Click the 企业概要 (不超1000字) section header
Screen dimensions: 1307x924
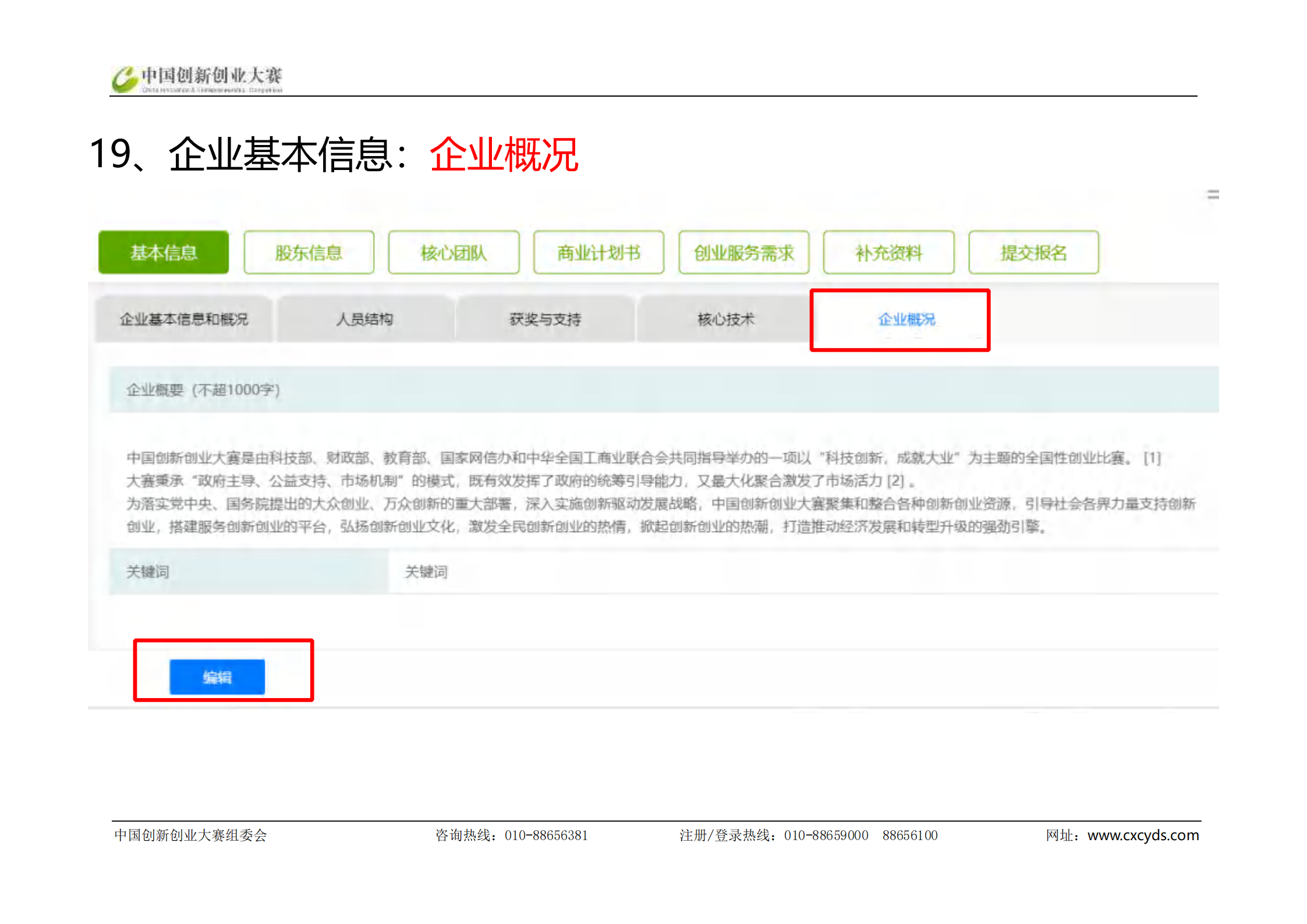click(203, 390)
